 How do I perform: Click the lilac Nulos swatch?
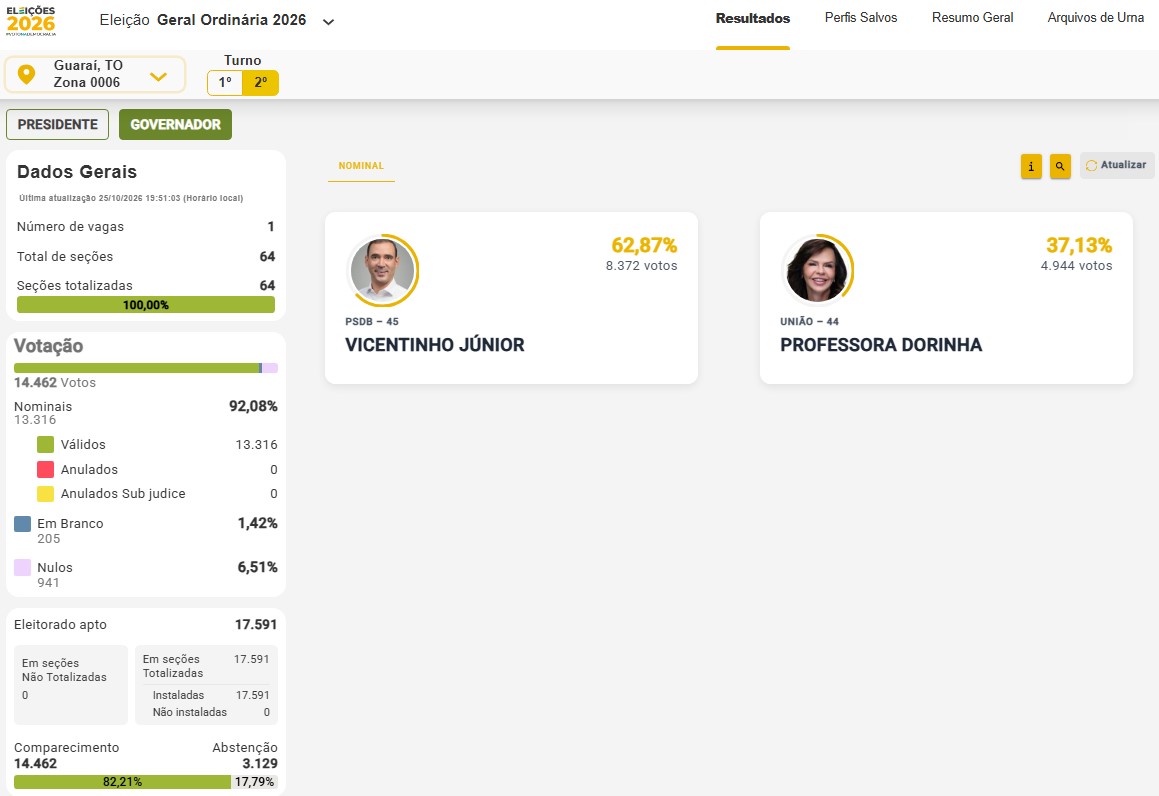(x=22, y=568)
